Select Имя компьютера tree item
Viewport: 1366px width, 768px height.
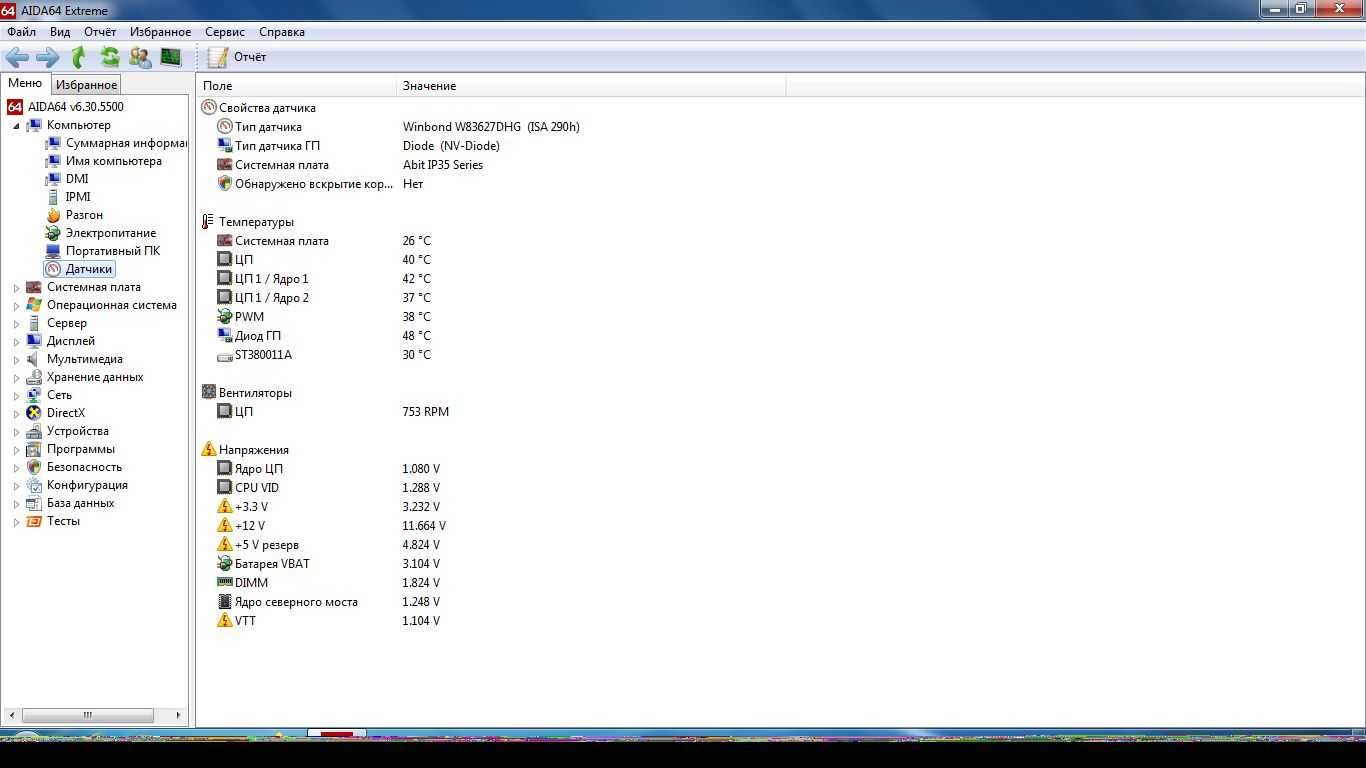pos(104,161)
